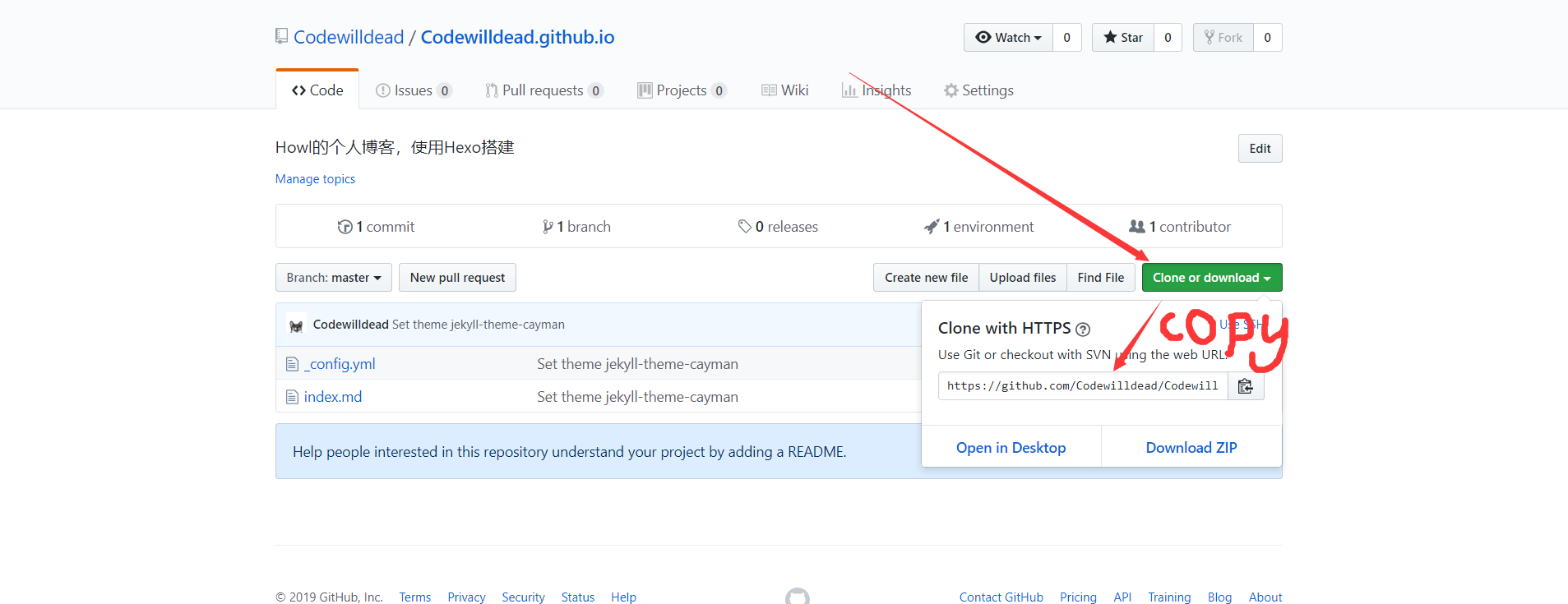Open the Insights tab
The width and height of the screenshot is (1568, 604).
[877, 90]
